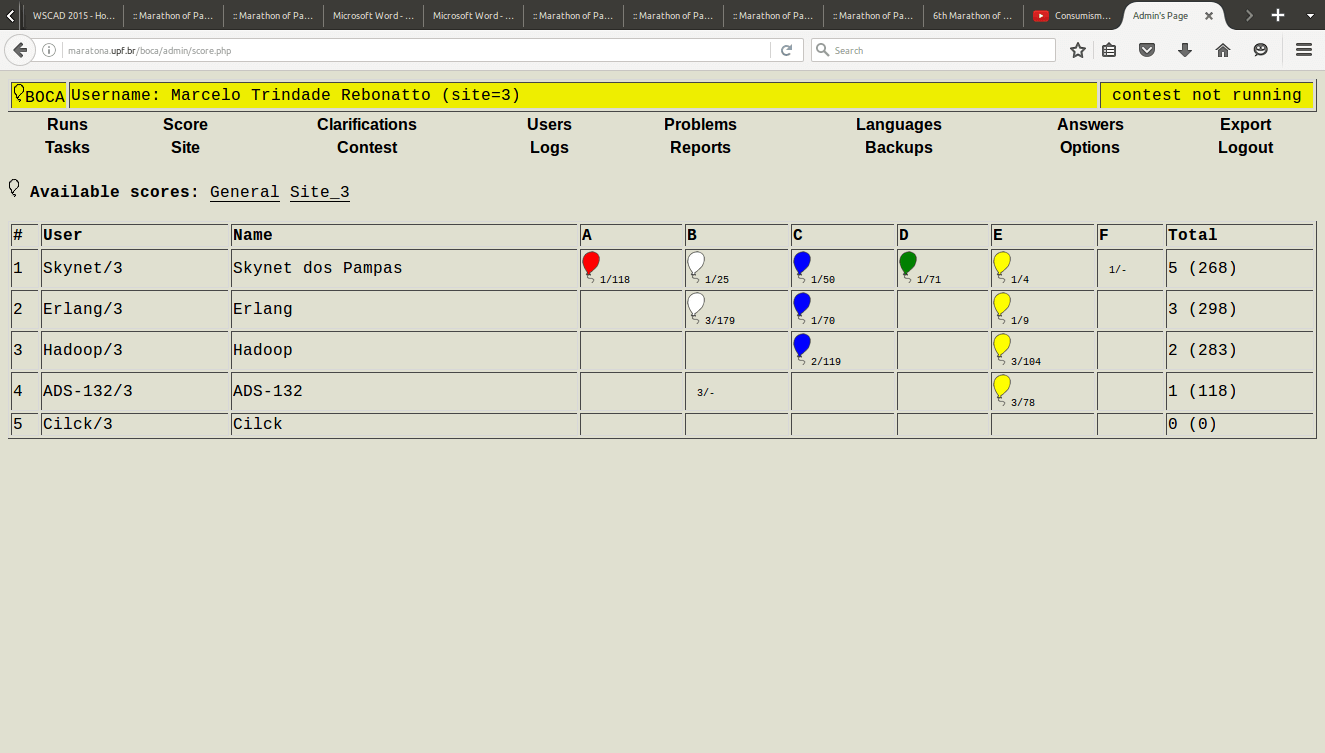Image resolution: width=1325 pixels, height=753 pixels.
Task: Click Hadoop's yellow balloon for problem E
Action: 1002,348
